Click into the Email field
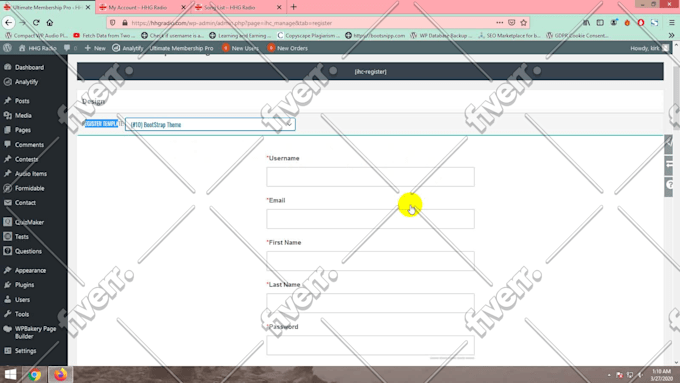 point(370,219)
